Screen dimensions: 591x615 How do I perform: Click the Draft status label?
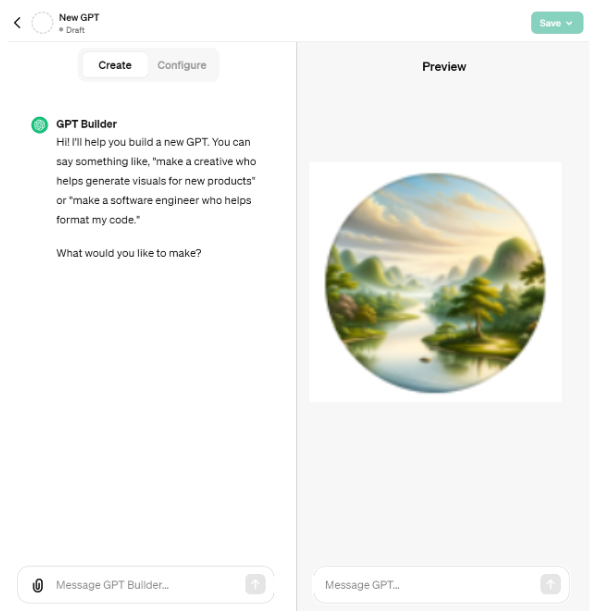(x=75, y=30)
